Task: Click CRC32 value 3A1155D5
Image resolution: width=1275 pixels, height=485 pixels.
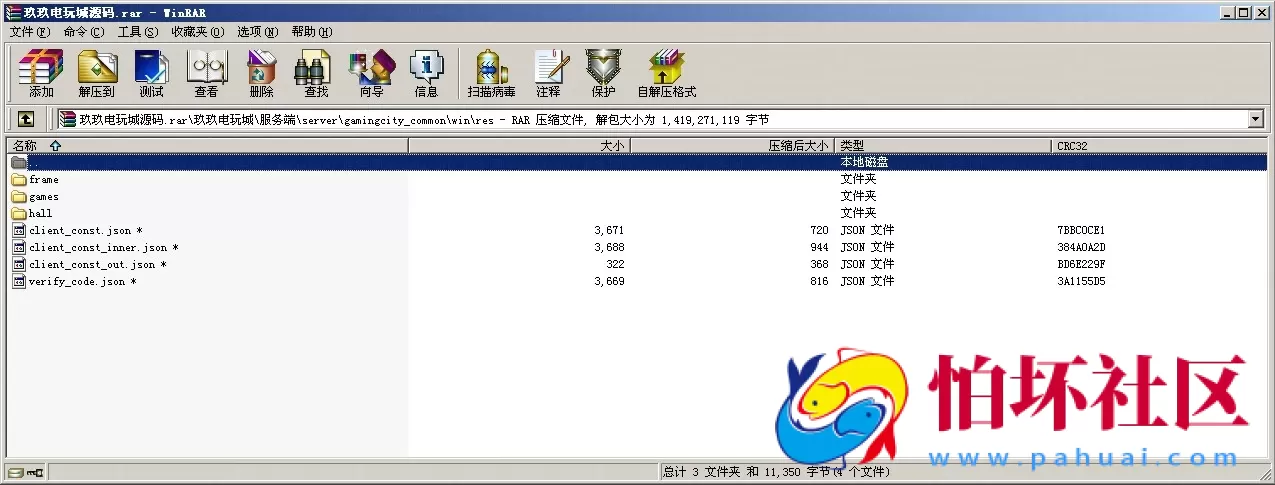Action: pyautogui.click(x=1081, y=282)
